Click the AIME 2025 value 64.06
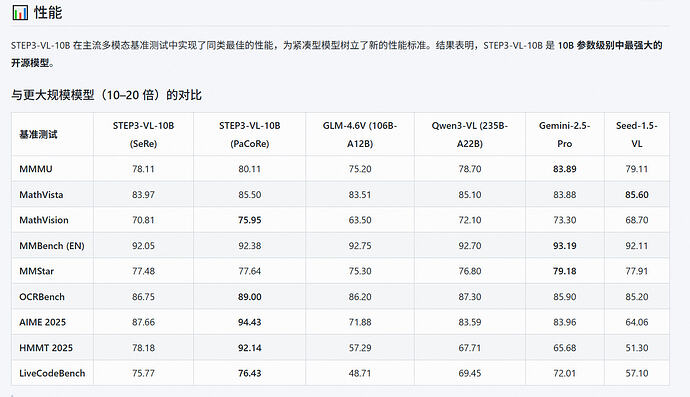Image resolution: width=690 pixels, height=397 pixels. [637, 322]
